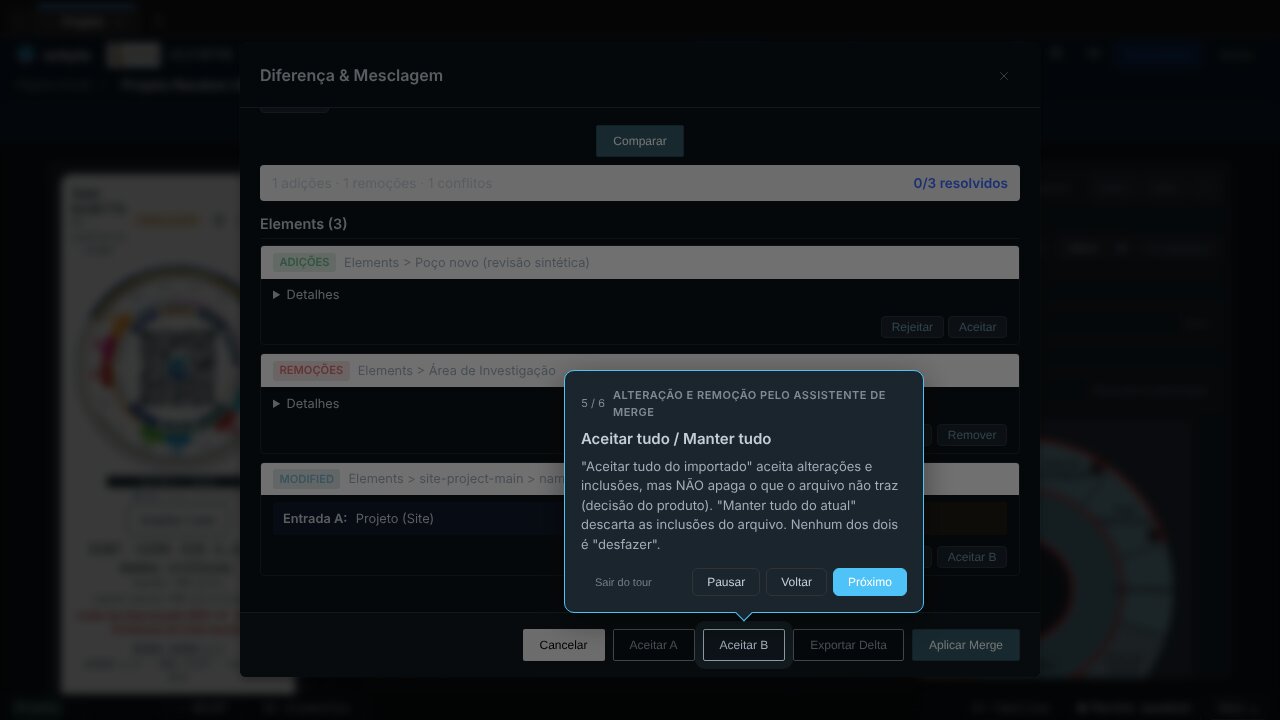Click the '1 adições · 1 remoções · 1 conflitos' summary
The width and height of the screenshot is (1280, 720).
382,184
